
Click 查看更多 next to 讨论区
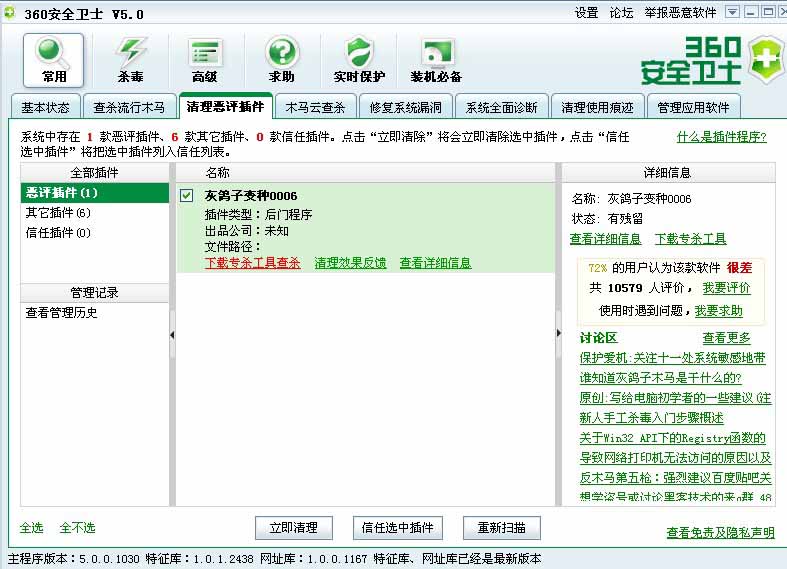click(x=726, y=338)
